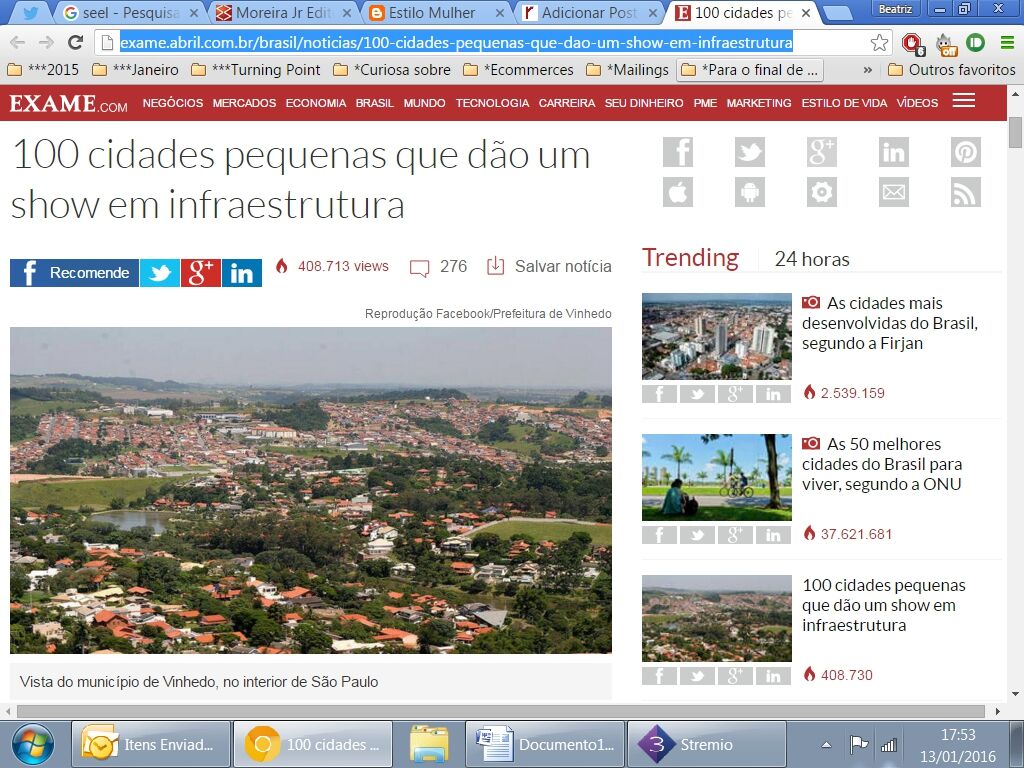
Task: Click the gray RSS feed icon
Action: [x=966, y=192]
